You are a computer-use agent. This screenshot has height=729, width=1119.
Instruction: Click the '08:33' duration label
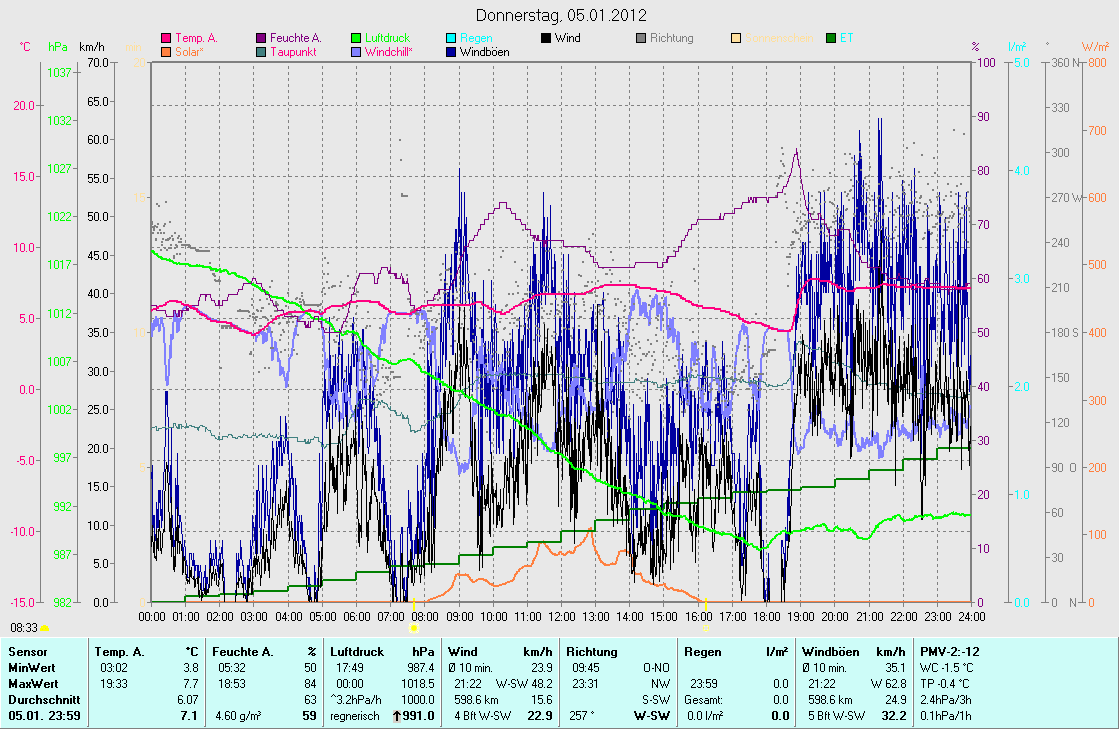point(24,628)
